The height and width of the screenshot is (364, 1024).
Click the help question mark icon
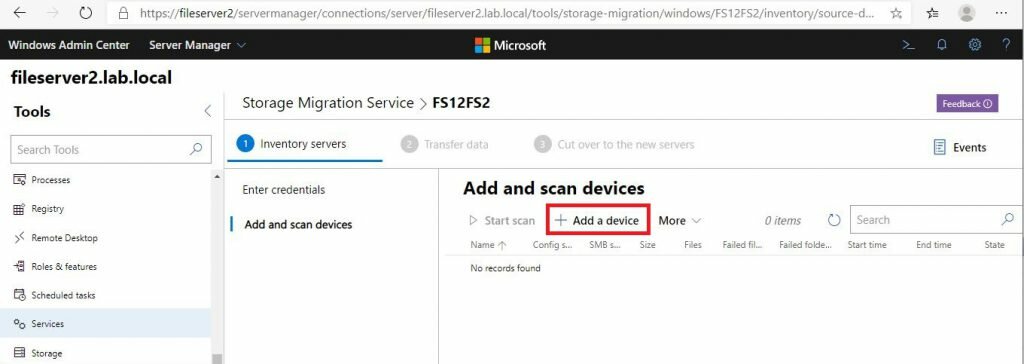point(1006,45)
